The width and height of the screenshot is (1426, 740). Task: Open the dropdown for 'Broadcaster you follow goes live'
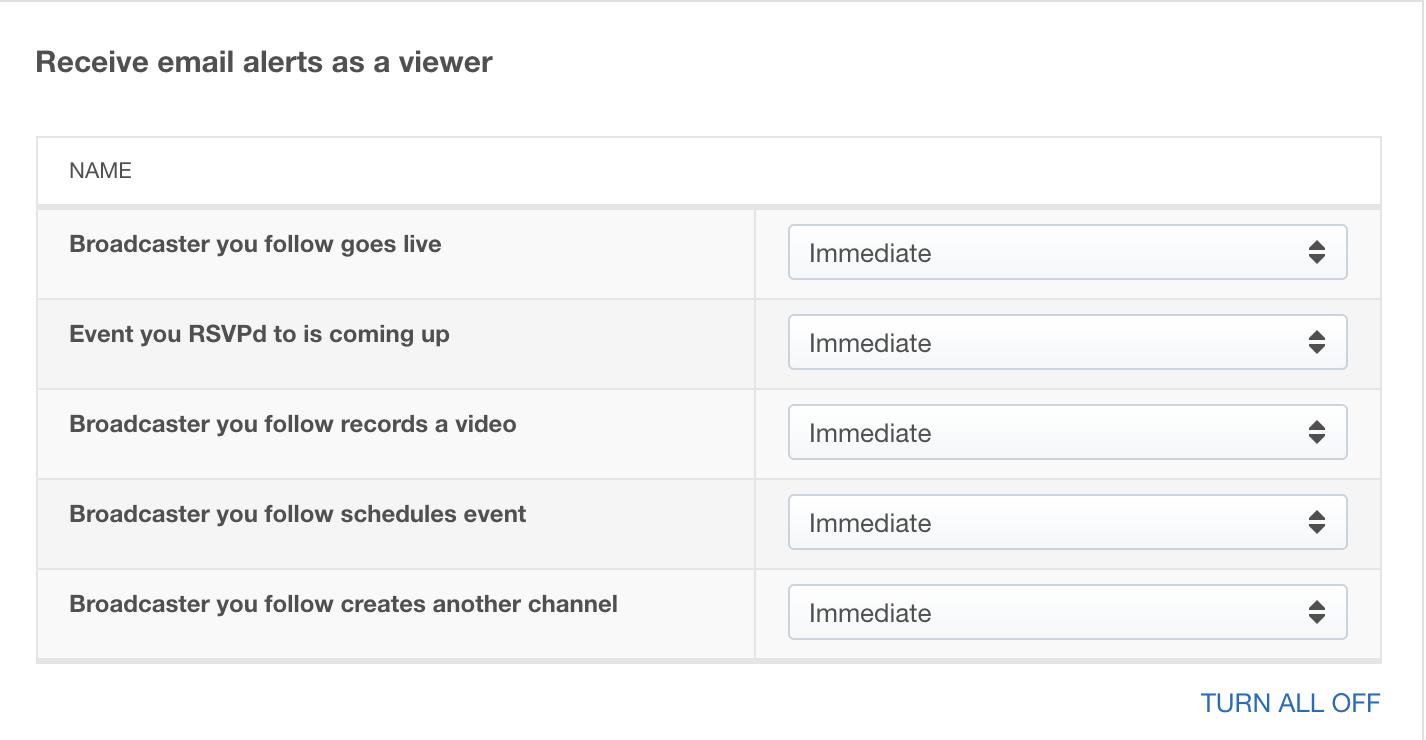pos(1067,252)
